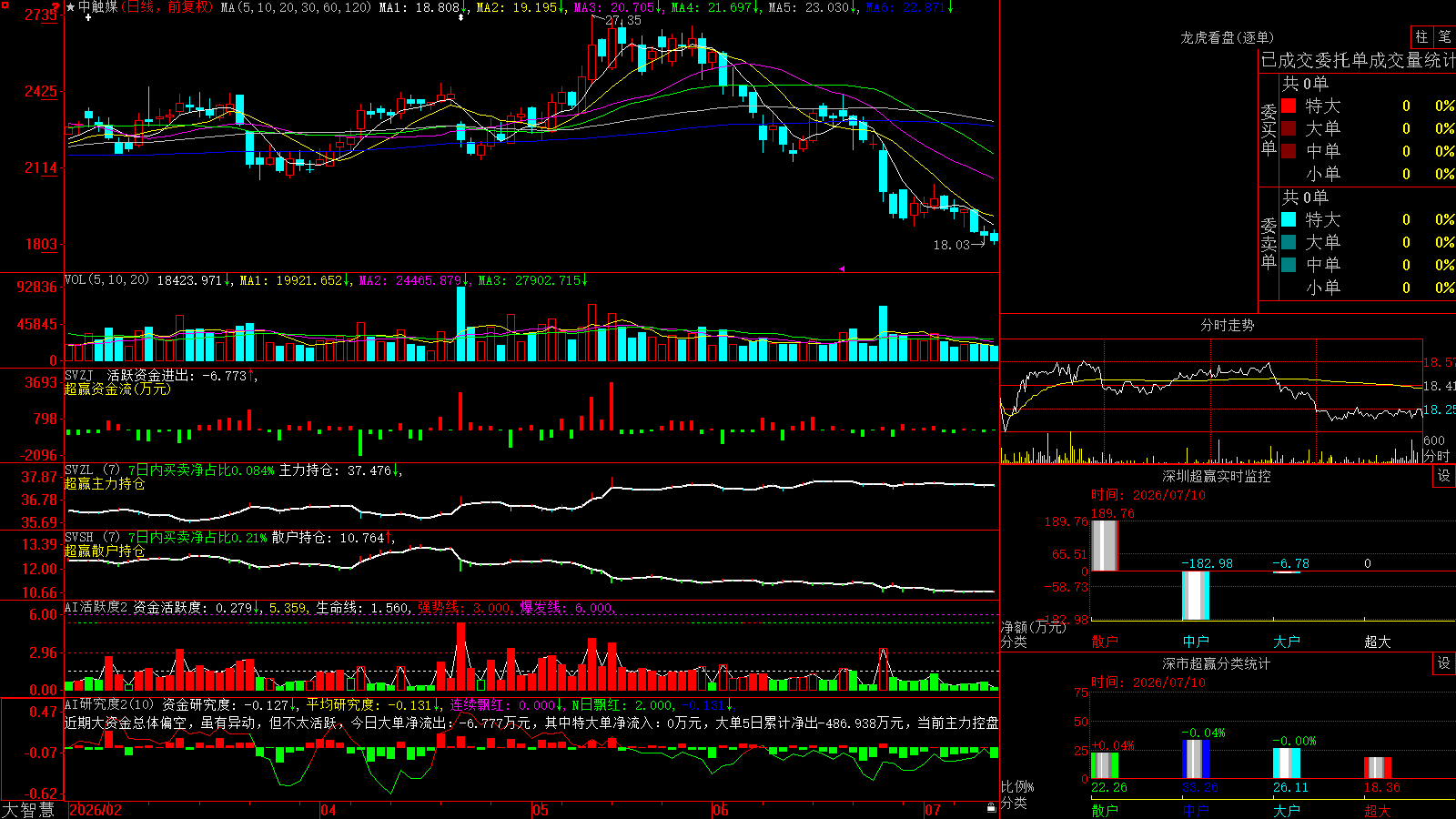Select 中户 category in 深圳超赢实时监控 chart
Screen dimensions: 1456x819
[x=1196, y=642]
